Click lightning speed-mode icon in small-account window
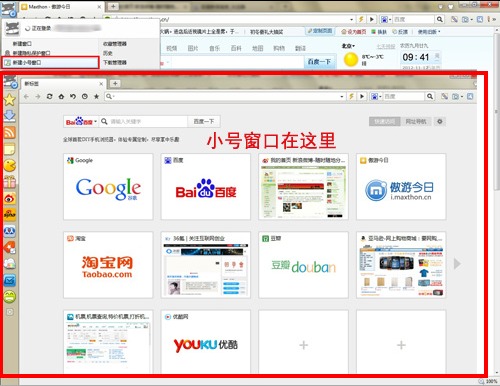The width and height of the screenshot is (500, 386). click(x=351, y=96)
